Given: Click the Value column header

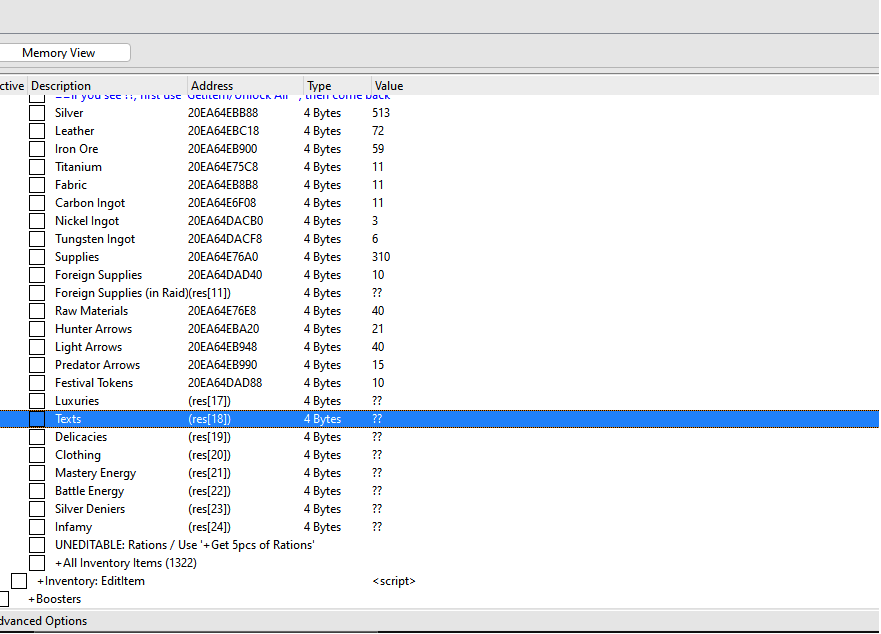Looking at the screenshot, I should tap(389, 85).
